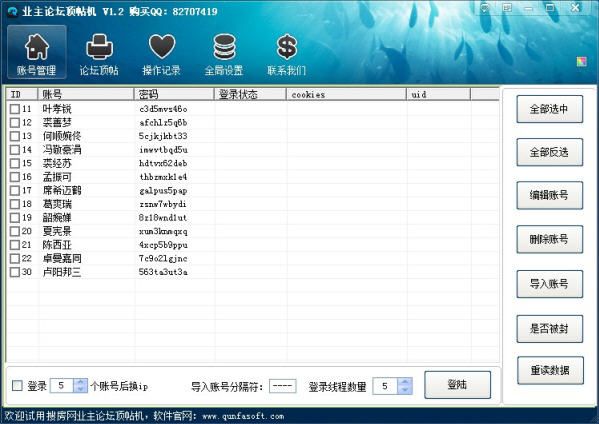This screenshot has height=424, width=599.
Task: Check the box for account ID 14
Action: tap(15, 150)
